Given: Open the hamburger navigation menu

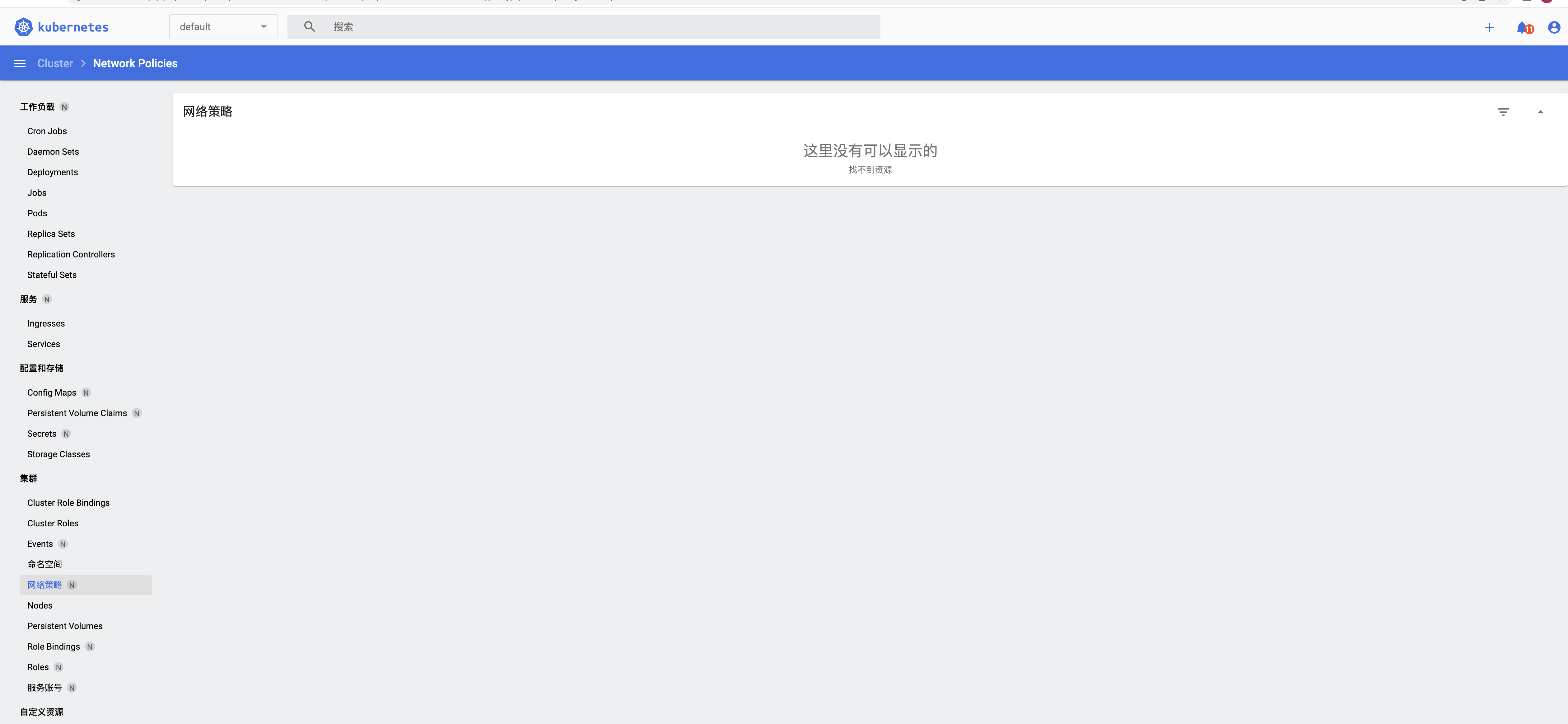Looking at the screenshot, I should click(20, 63).
